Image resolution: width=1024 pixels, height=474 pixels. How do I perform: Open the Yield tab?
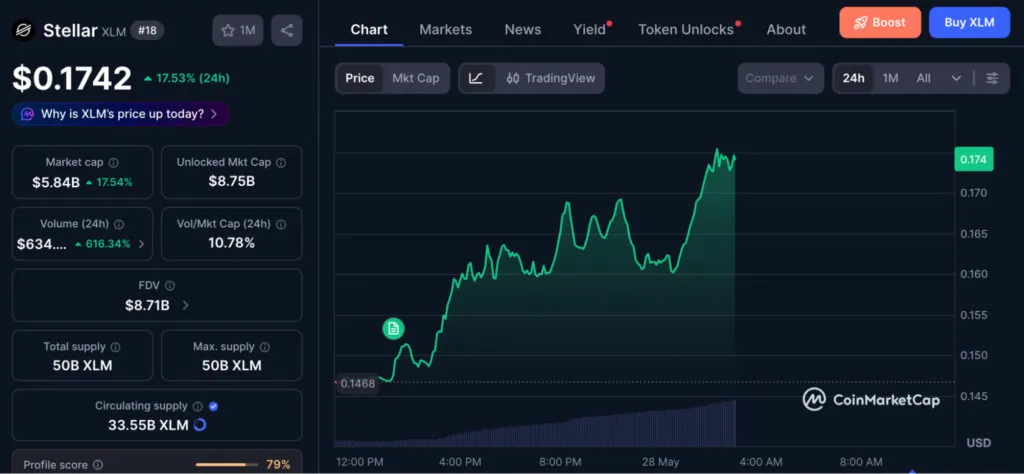(x=590, y=29)
